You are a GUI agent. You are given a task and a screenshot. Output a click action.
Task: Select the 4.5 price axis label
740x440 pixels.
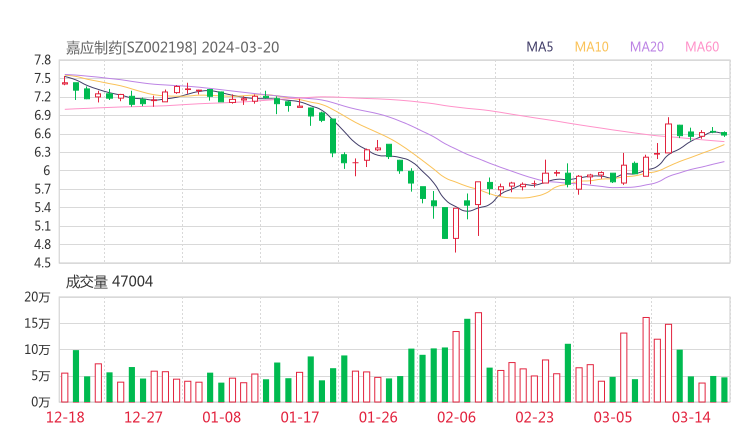click(x=42, y=263)
